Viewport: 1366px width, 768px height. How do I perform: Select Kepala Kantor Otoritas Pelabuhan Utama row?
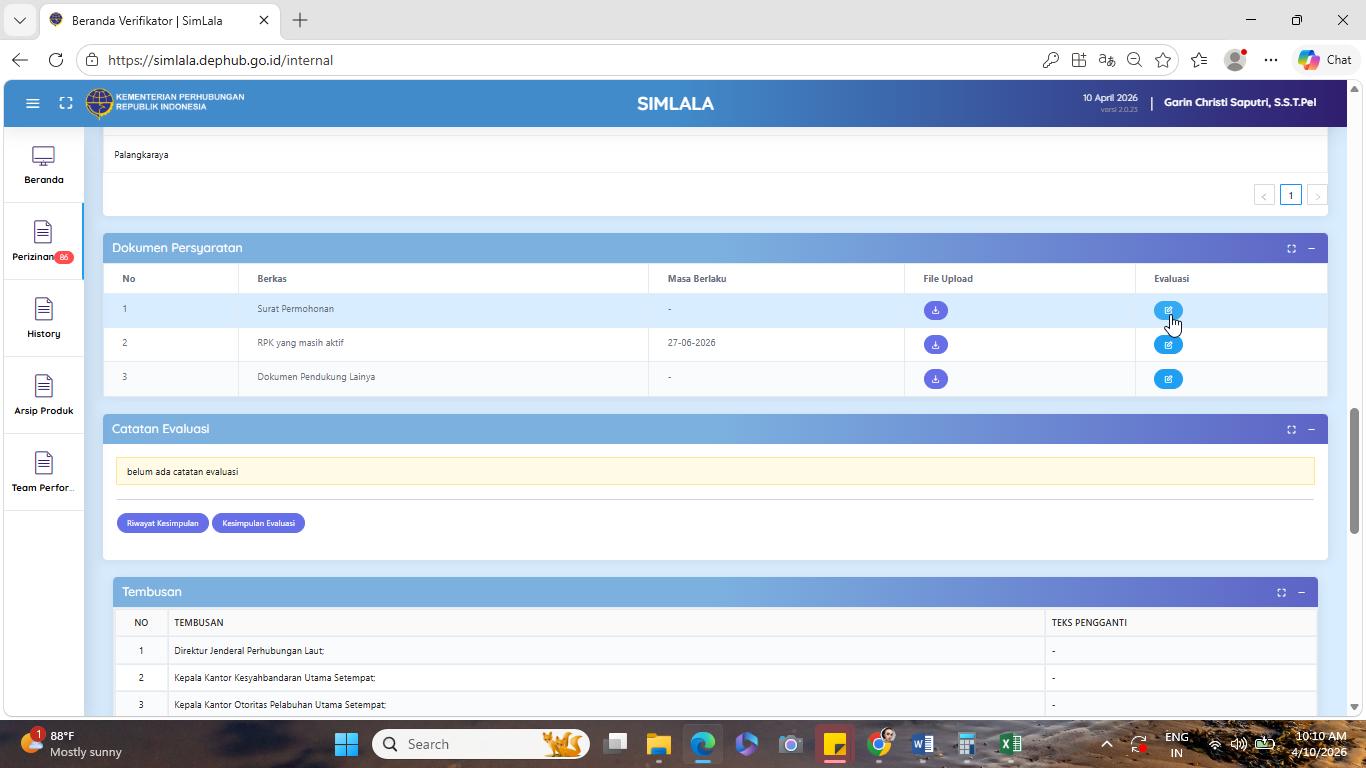click(715, 704)
